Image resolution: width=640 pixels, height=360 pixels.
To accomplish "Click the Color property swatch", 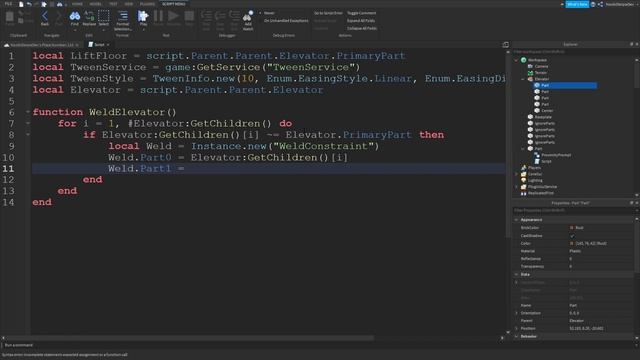I will (x=571, y=244).
